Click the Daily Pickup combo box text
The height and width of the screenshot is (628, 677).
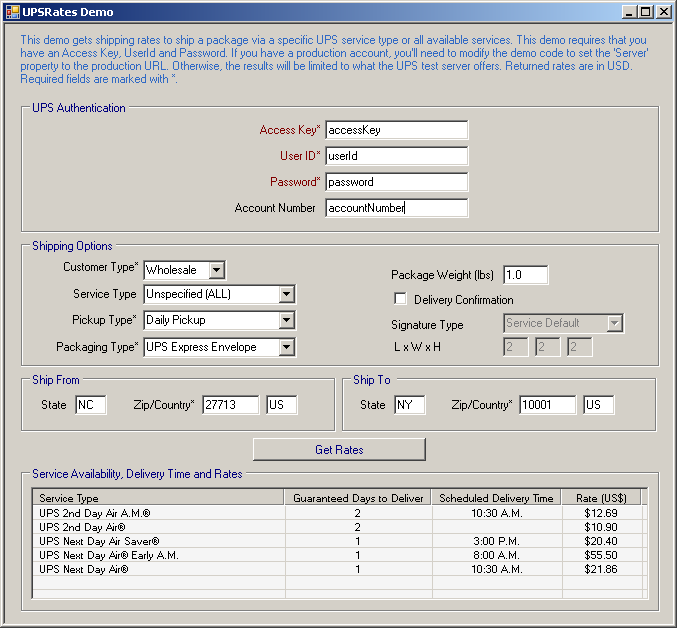click(176, 320)
